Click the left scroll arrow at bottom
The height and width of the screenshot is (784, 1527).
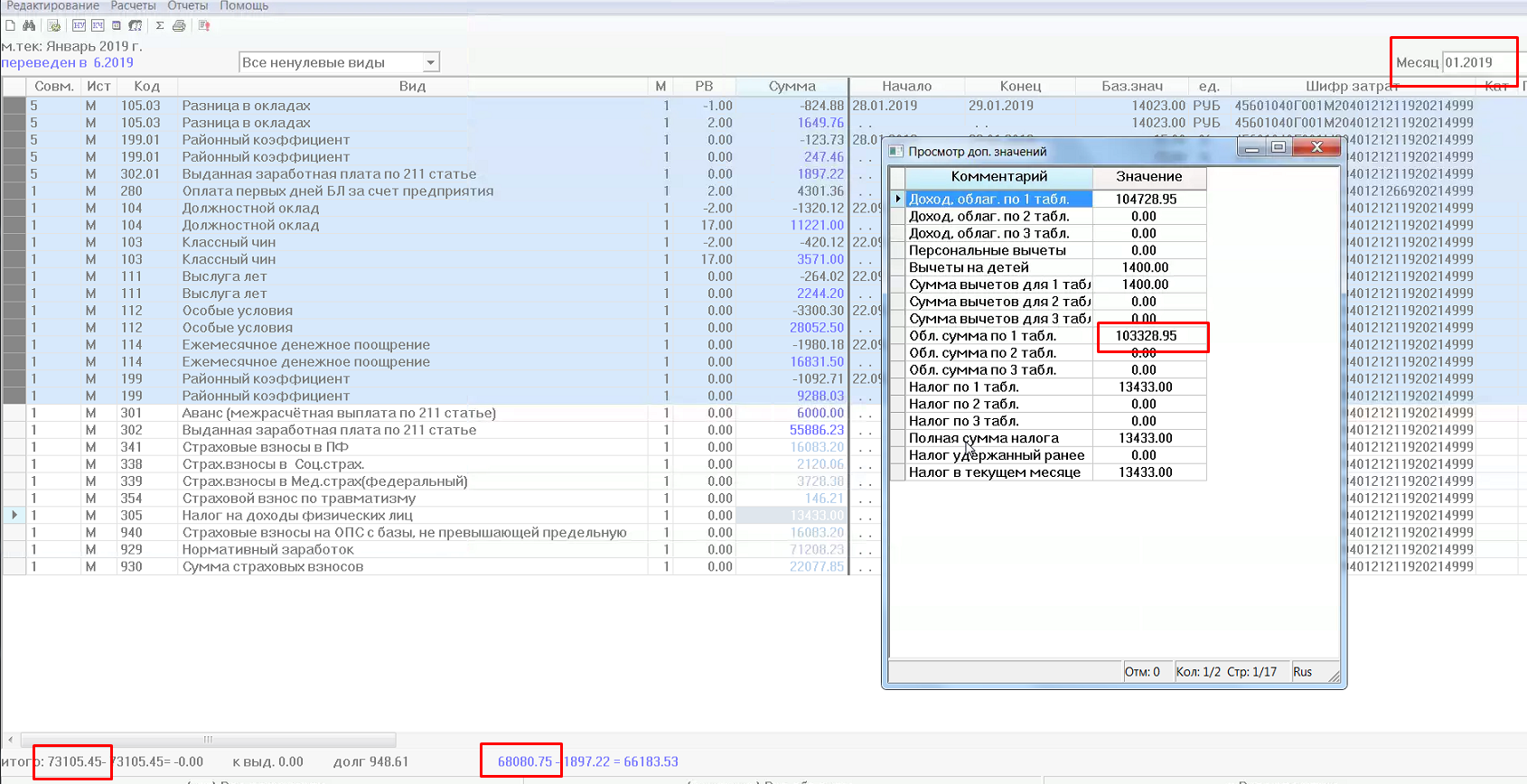coord(10,739)
